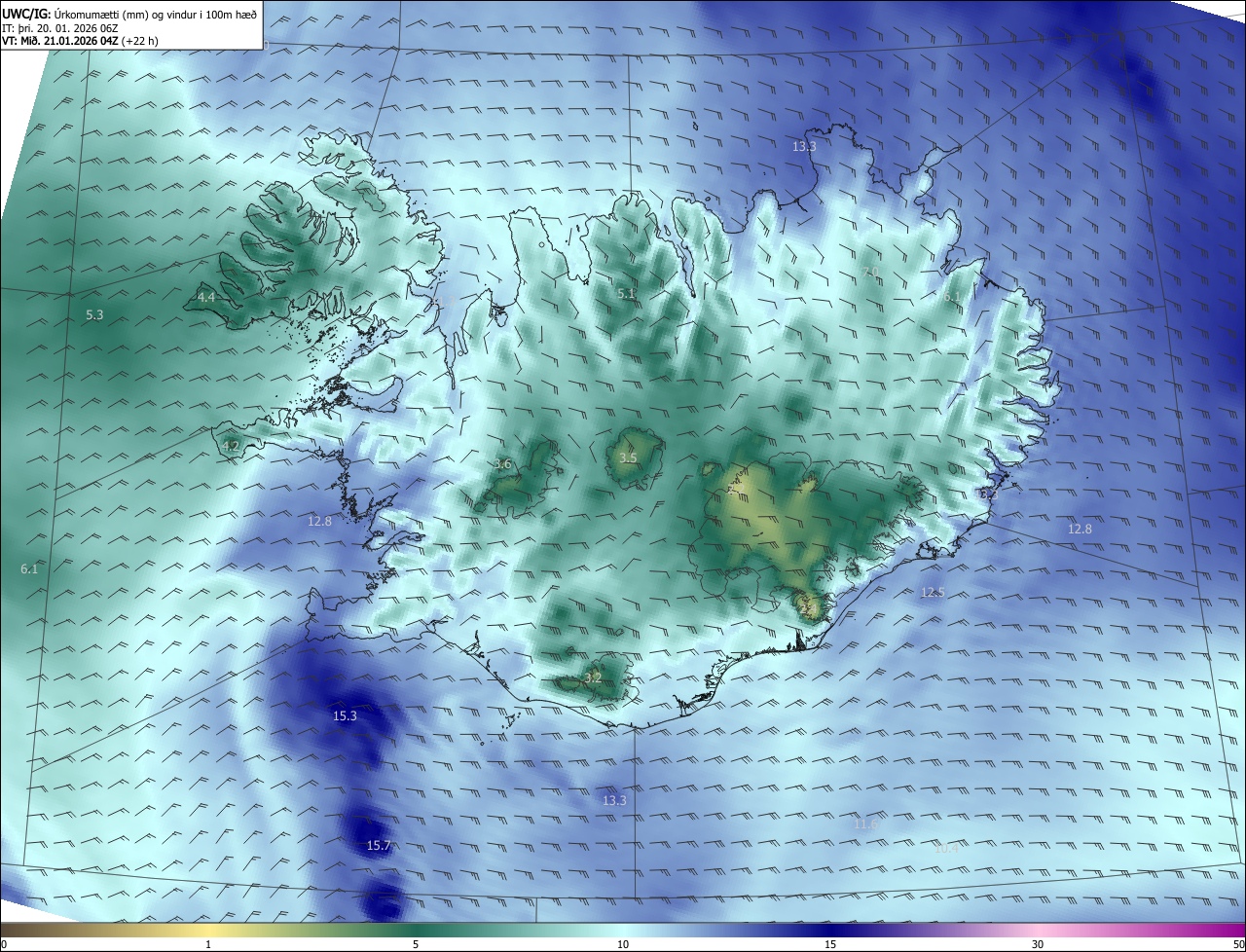The width and height of the screenshot is (1246, 952).
Task: Click the 3.5 value over Hofsjökull glacier
Action: [628, 458]
